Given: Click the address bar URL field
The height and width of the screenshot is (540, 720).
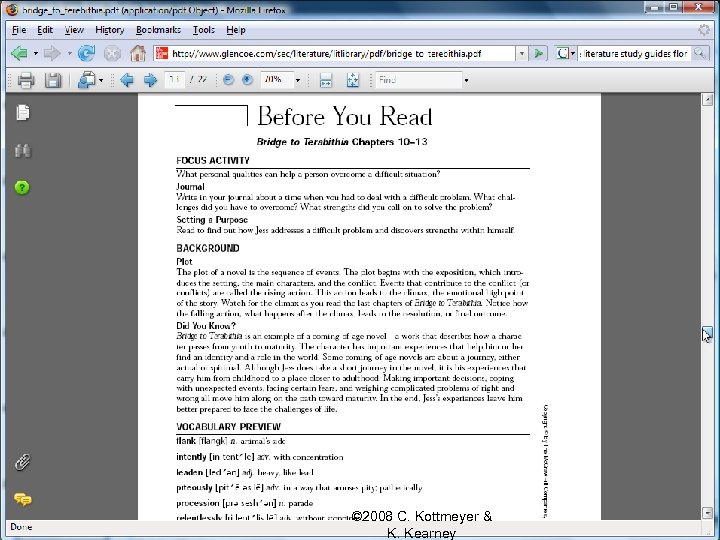Looking at the screenshot, I should 342,54.
